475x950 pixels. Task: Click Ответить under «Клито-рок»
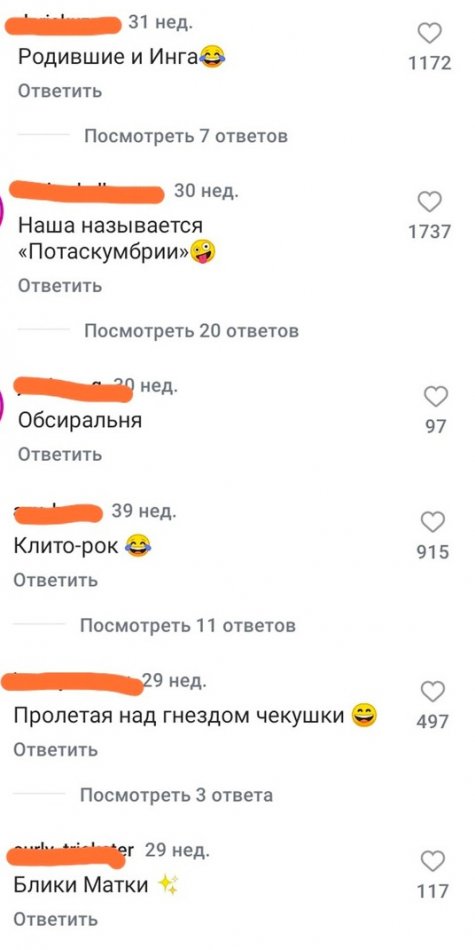click(56, 580)
